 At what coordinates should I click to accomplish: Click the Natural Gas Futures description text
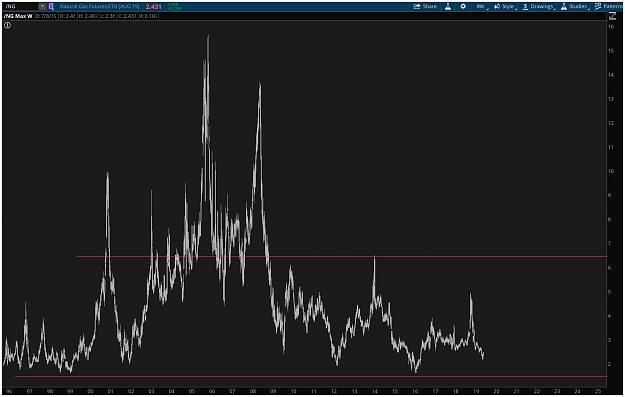(x=100, y=6)
